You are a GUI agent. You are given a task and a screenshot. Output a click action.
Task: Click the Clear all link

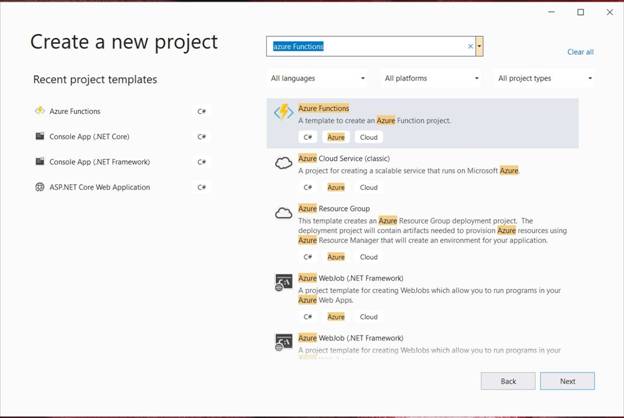[580, 52]
